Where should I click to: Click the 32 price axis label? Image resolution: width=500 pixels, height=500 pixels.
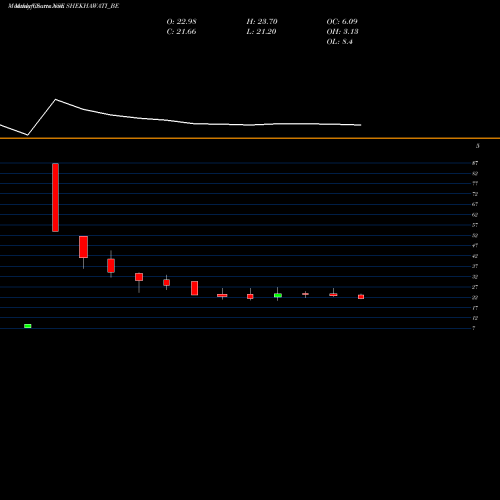click(475, 277)
